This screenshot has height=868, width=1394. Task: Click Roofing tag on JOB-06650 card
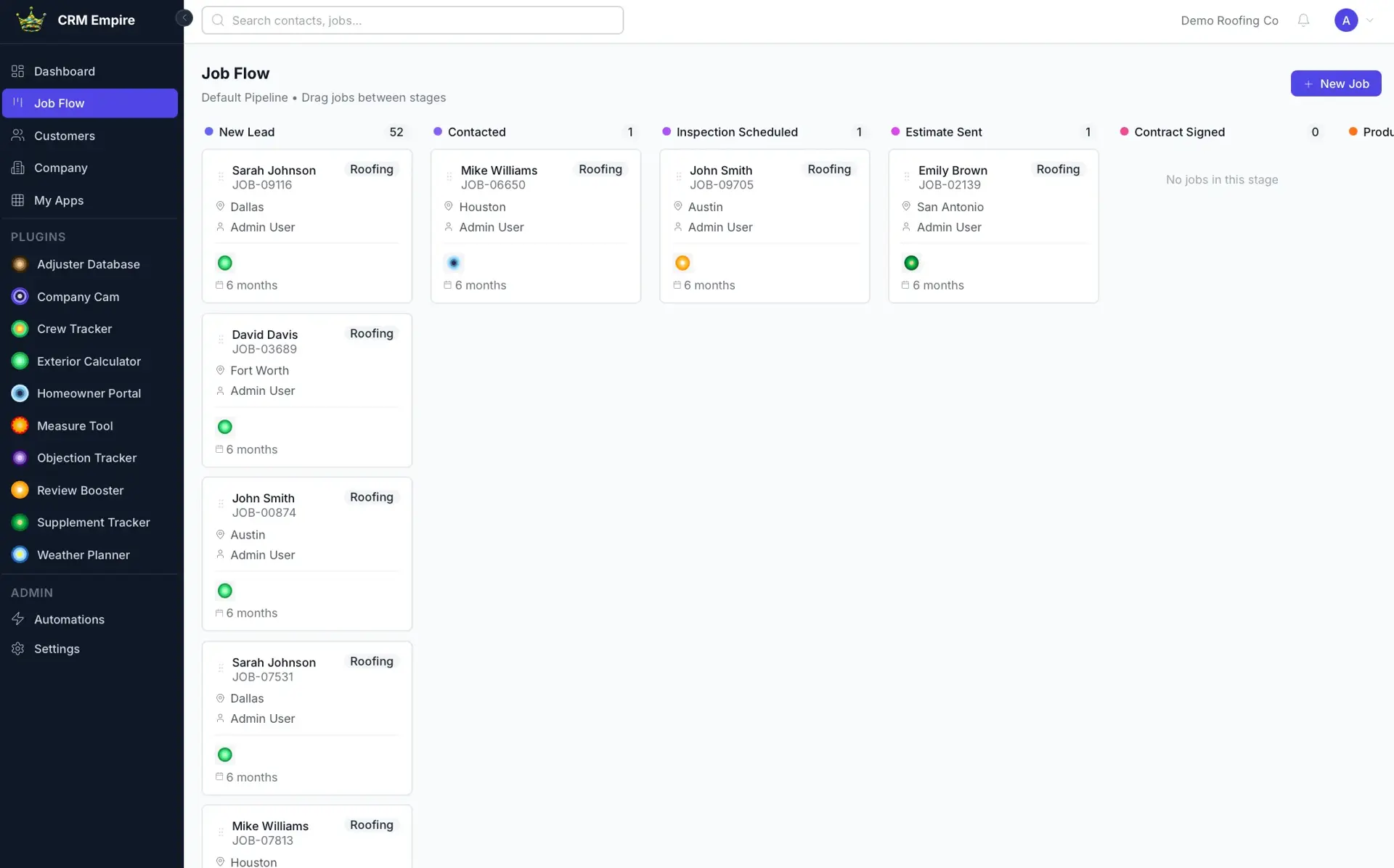click(x=600, y=169)
